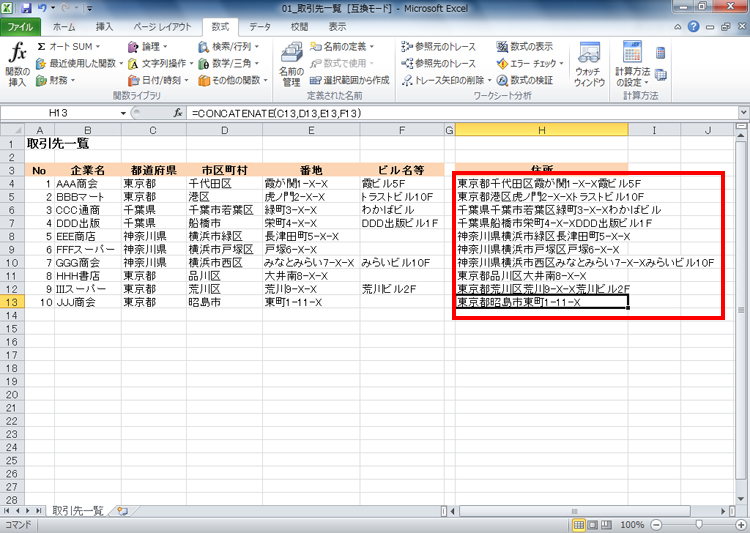Click the vertical scrollbar thumb
This screenshot has height=533, width=750.
740,309
